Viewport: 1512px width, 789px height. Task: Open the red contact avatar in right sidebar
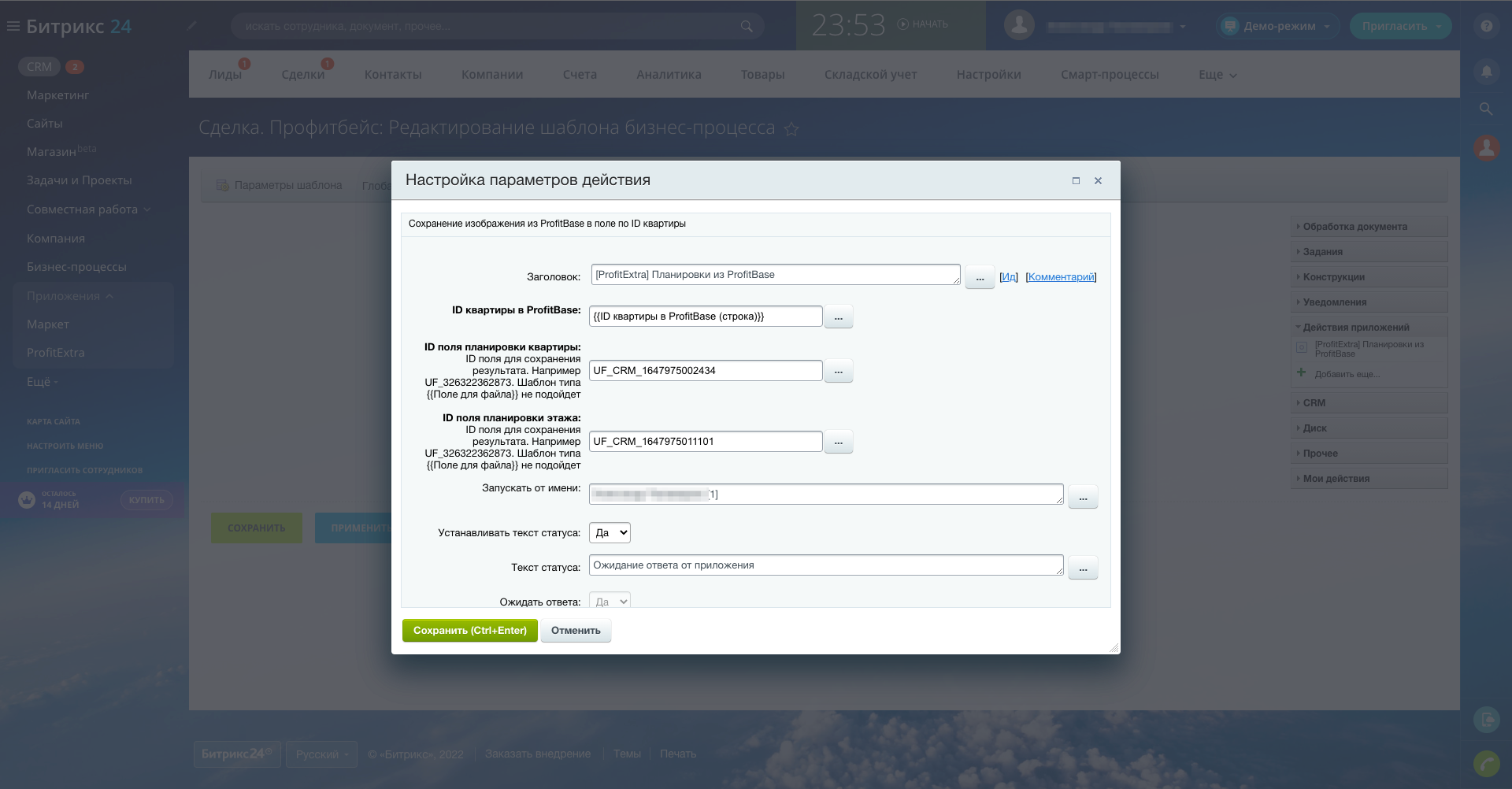tap(1486, 147)
